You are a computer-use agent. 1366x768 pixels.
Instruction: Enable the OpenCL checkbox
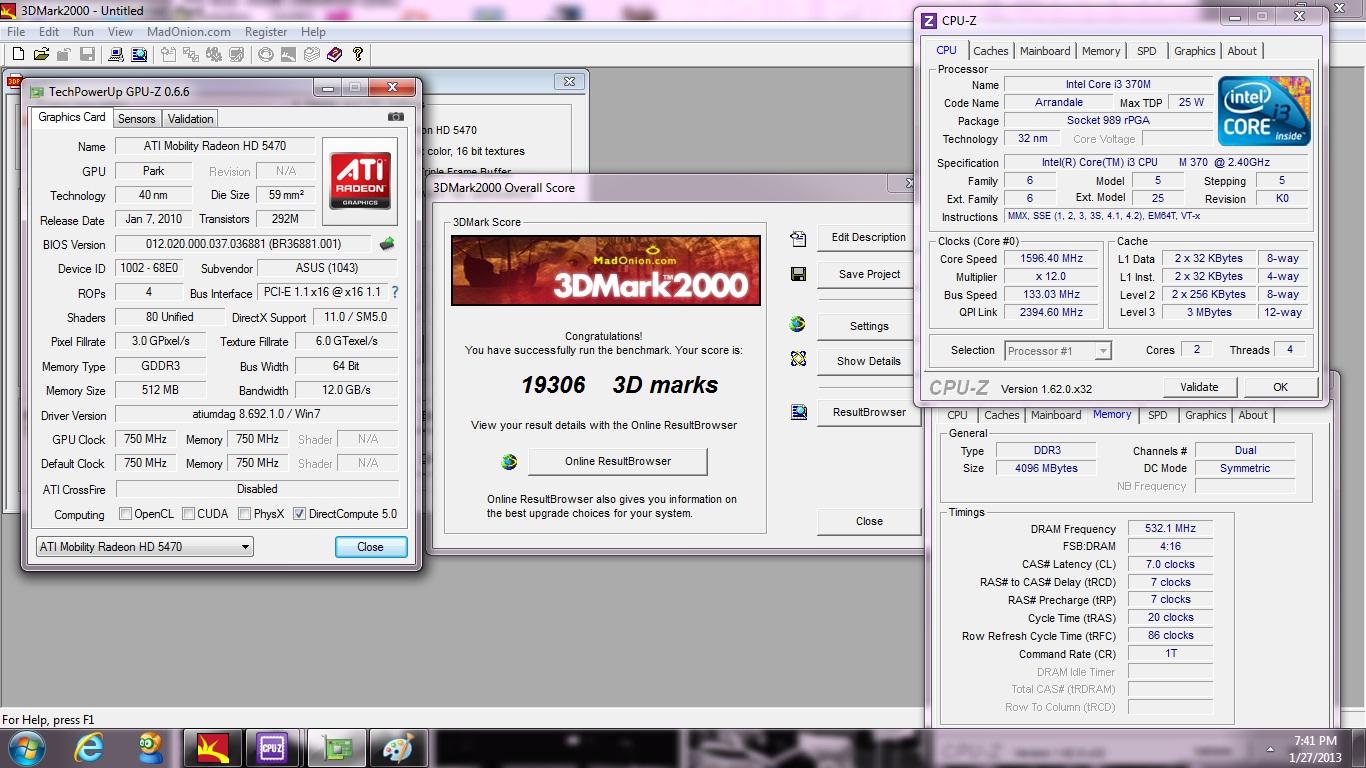point(125,514)
